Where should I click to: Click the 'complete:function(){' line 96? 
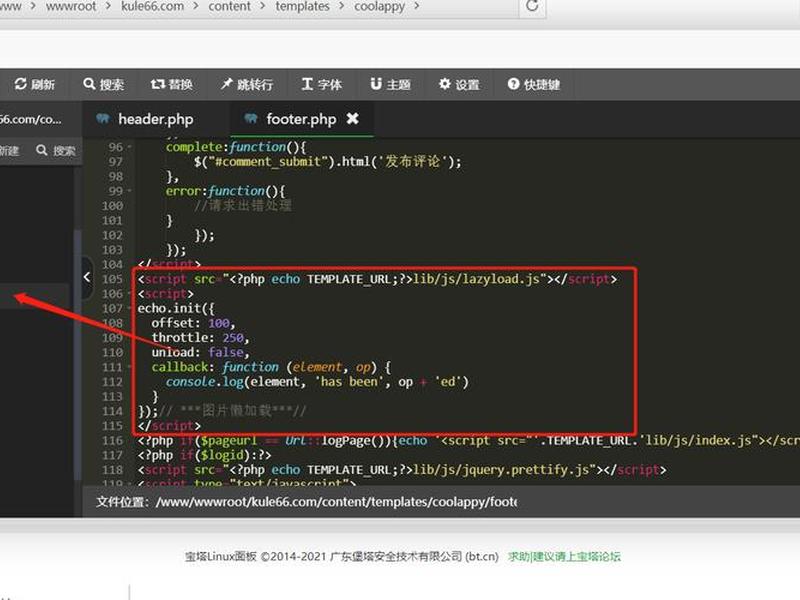(x=236, y=147)
